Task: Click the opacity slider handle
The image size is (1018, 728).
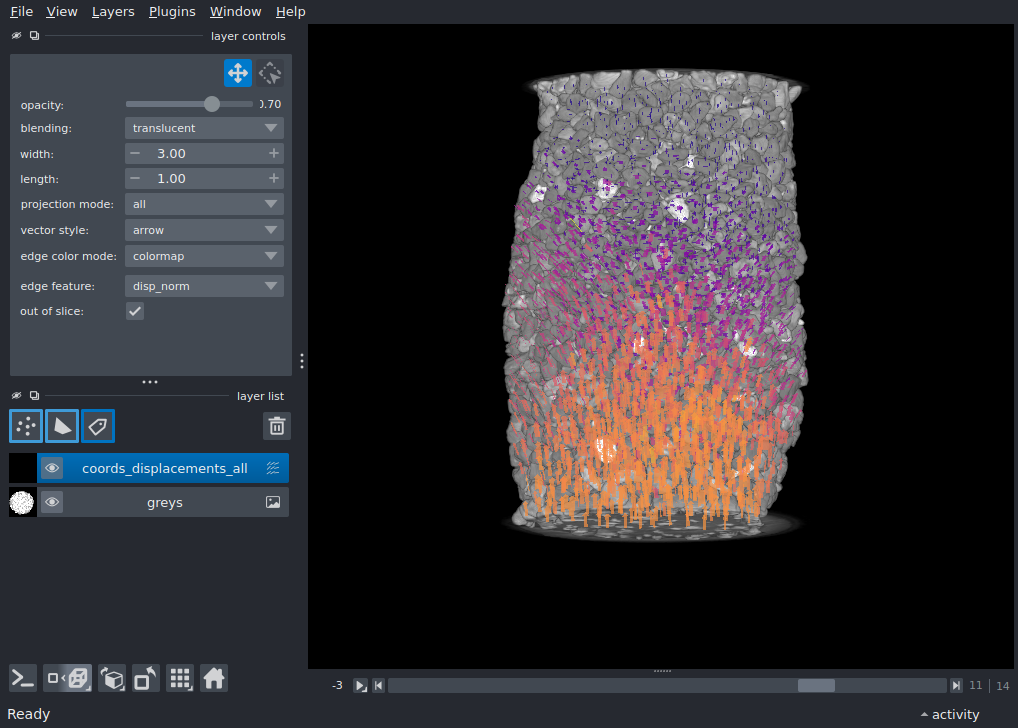Action: coord(211,104)
